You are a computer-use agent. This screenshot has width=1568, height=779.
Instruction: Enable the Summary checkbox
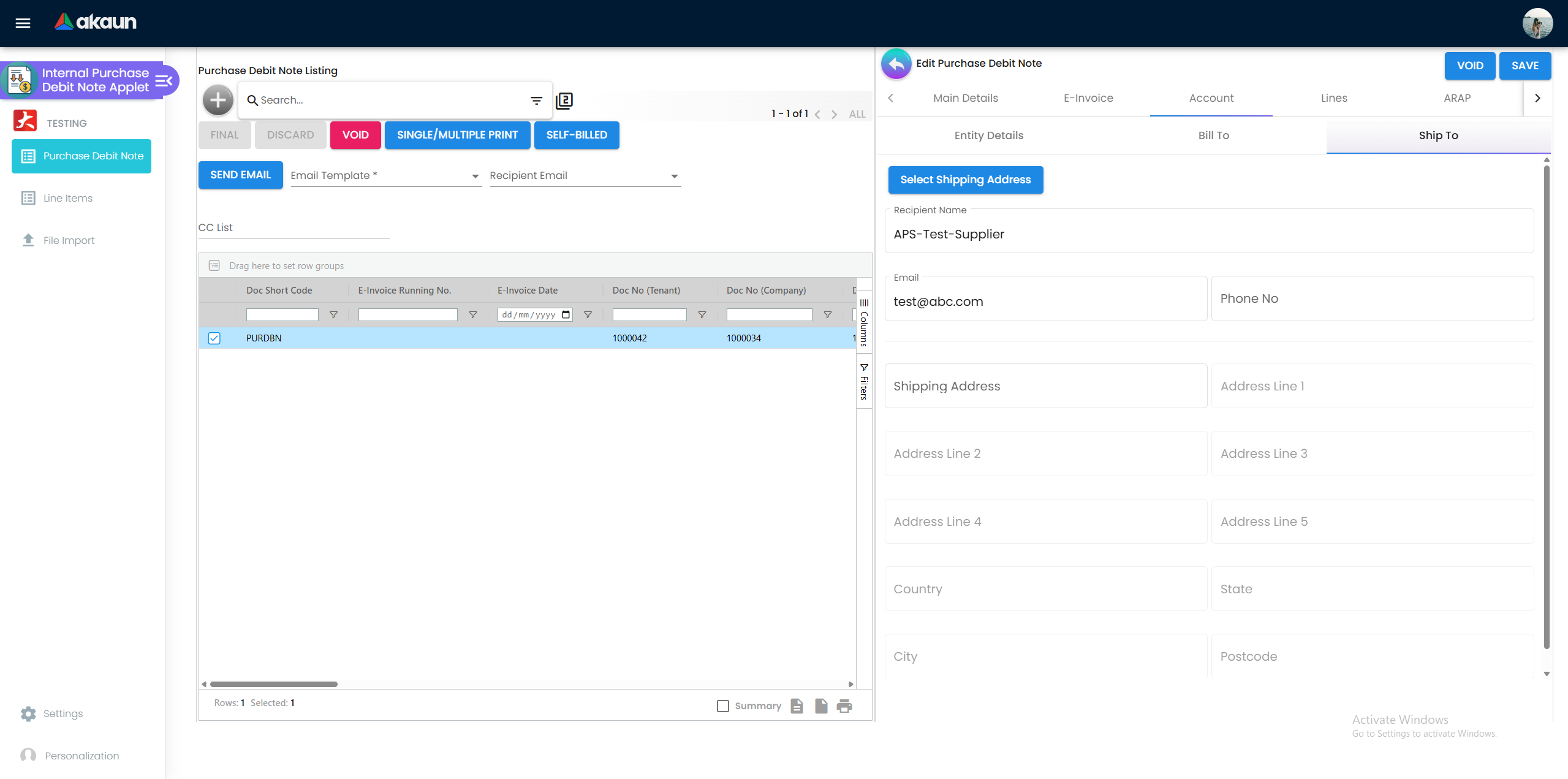(723, 706)
